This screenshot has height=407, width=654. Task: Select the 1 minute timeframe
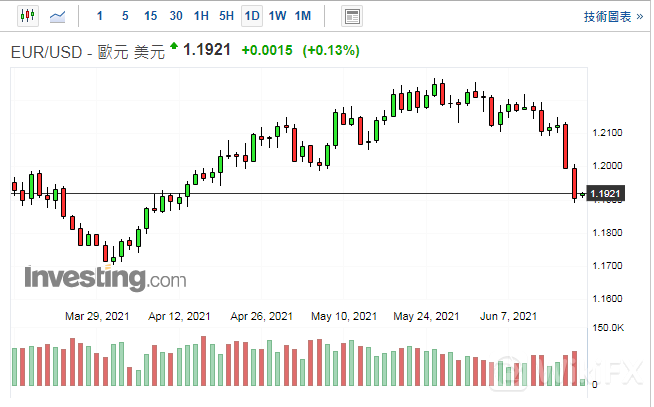pyautogui.click(x=99, y=16)
